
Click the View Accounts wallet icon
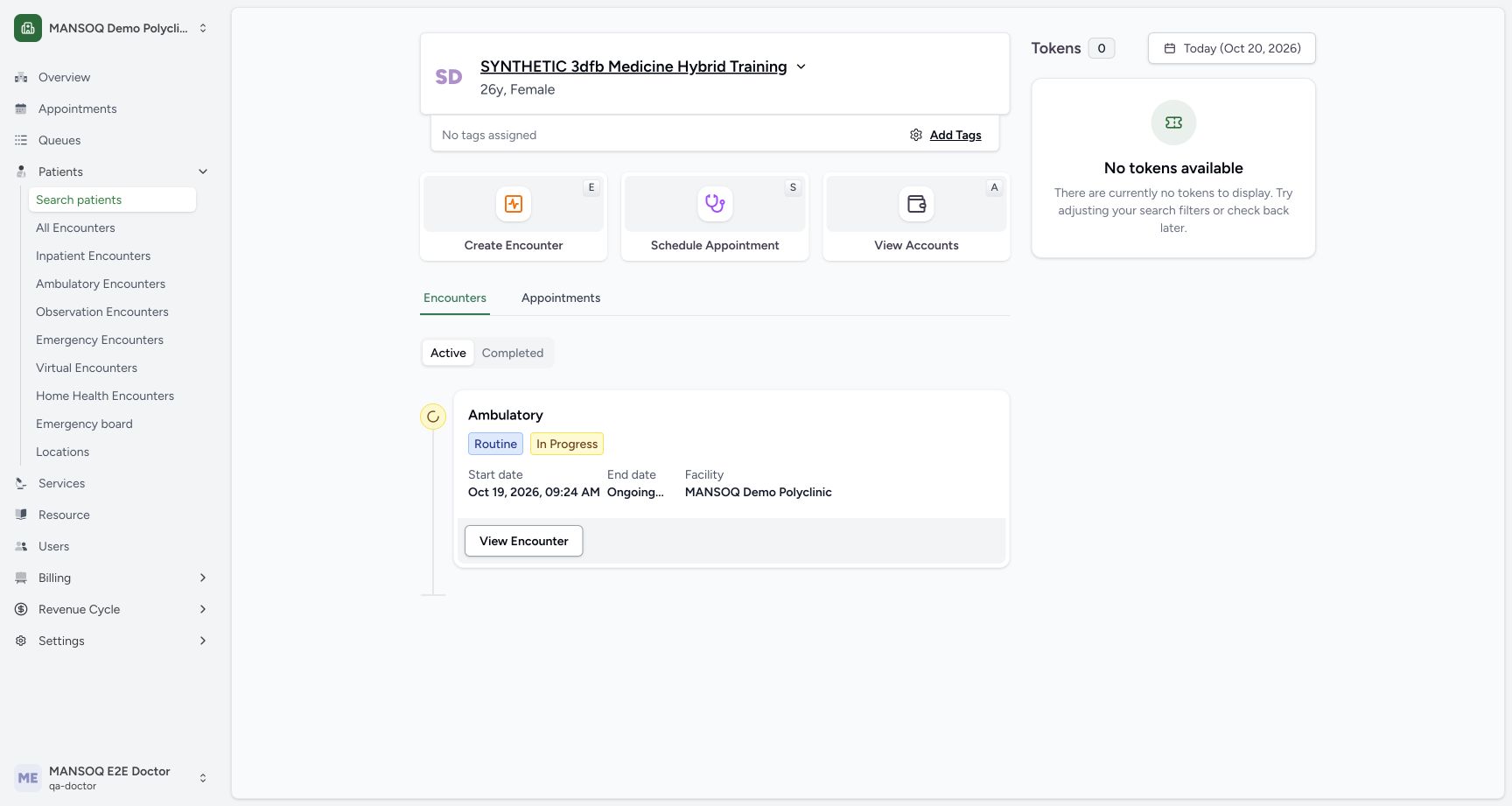point(916,204)
